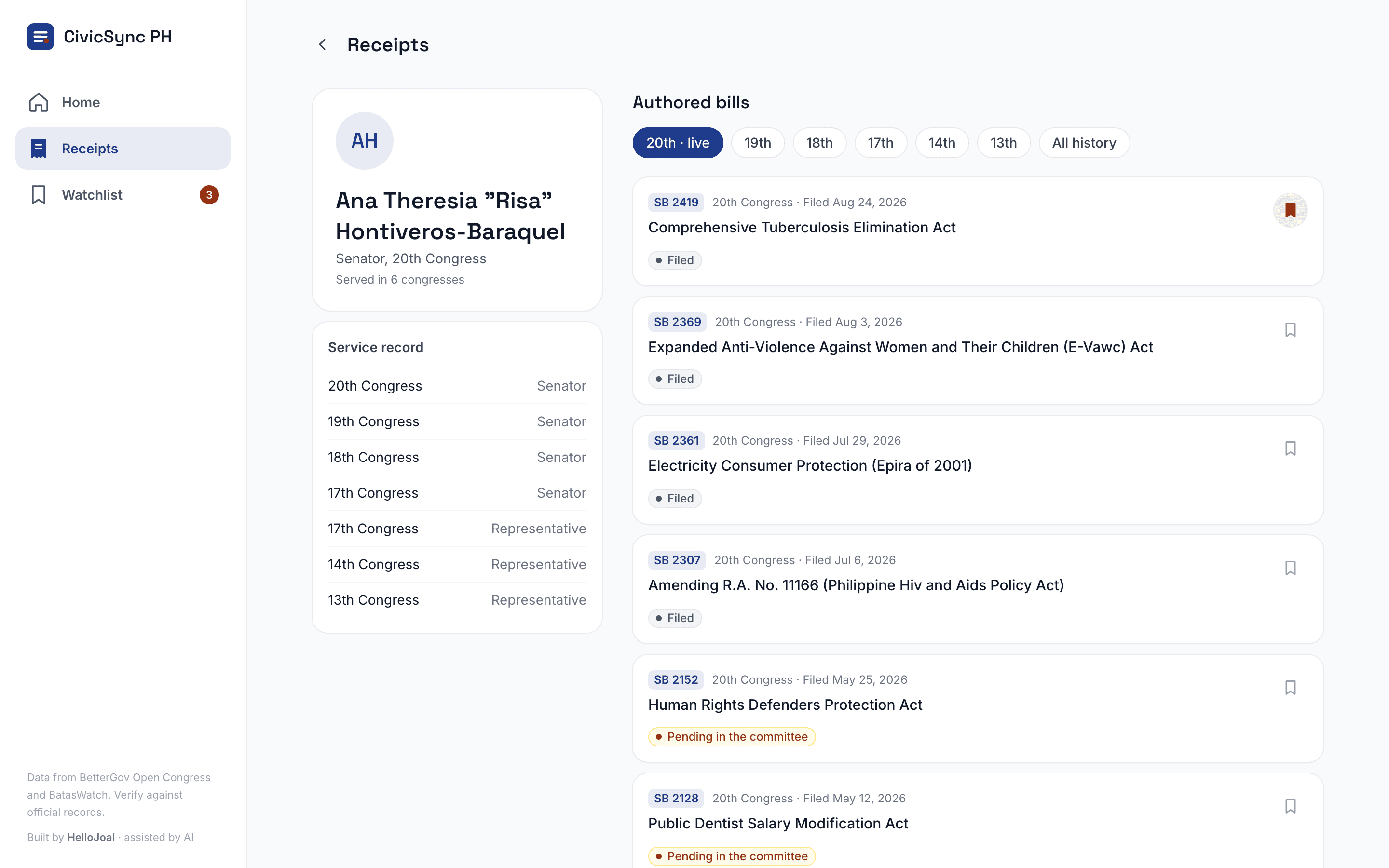Viewport: 1389px width, 868px height.
Task: Select the 13th Congress service record row
Action: 457,600
